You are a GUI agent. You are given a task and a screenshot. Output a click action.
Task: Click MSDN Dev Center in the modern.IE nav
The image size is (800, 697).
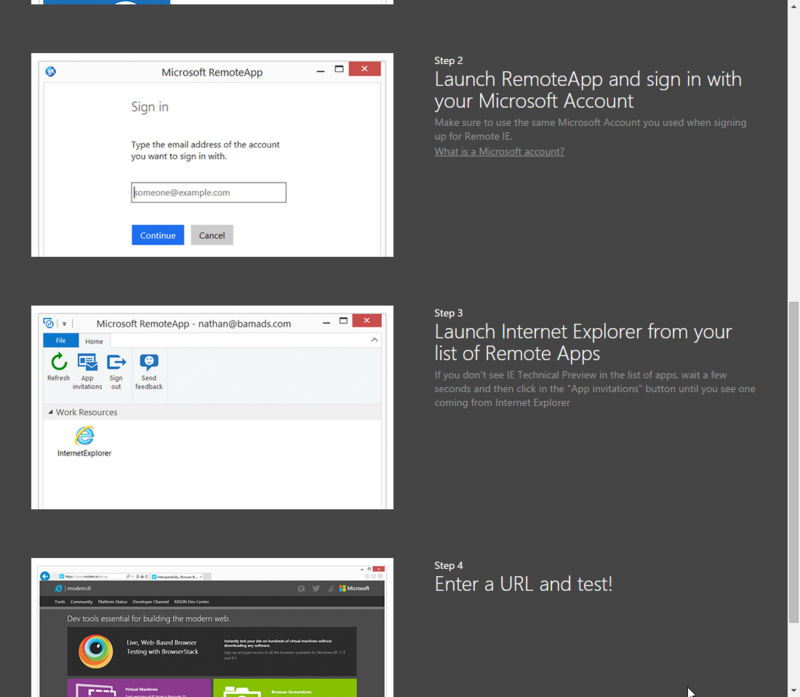(191, 602)
